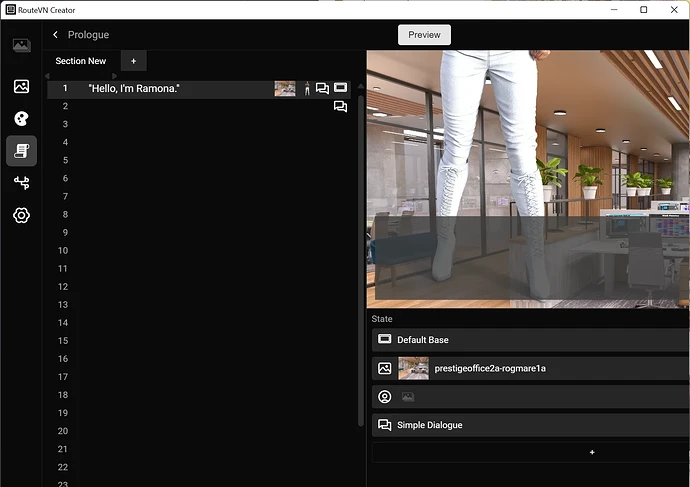Click the dialogue bubble icon below line 1
The image size is (690, 487).
(x=340, y=107)
